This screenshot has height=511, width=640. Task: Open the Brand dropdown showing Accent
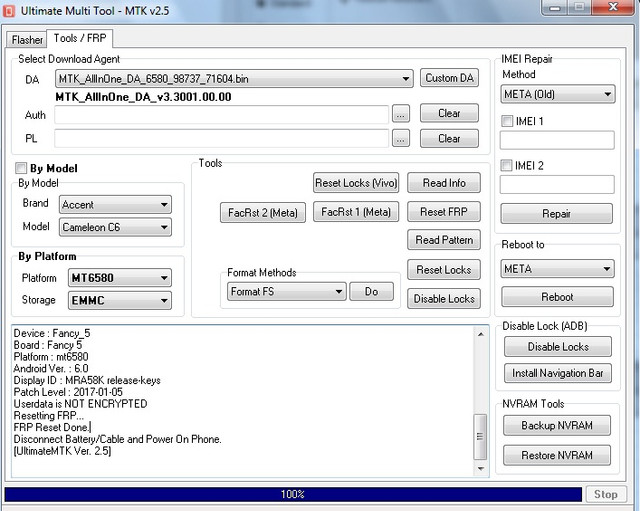click(116, 204)
